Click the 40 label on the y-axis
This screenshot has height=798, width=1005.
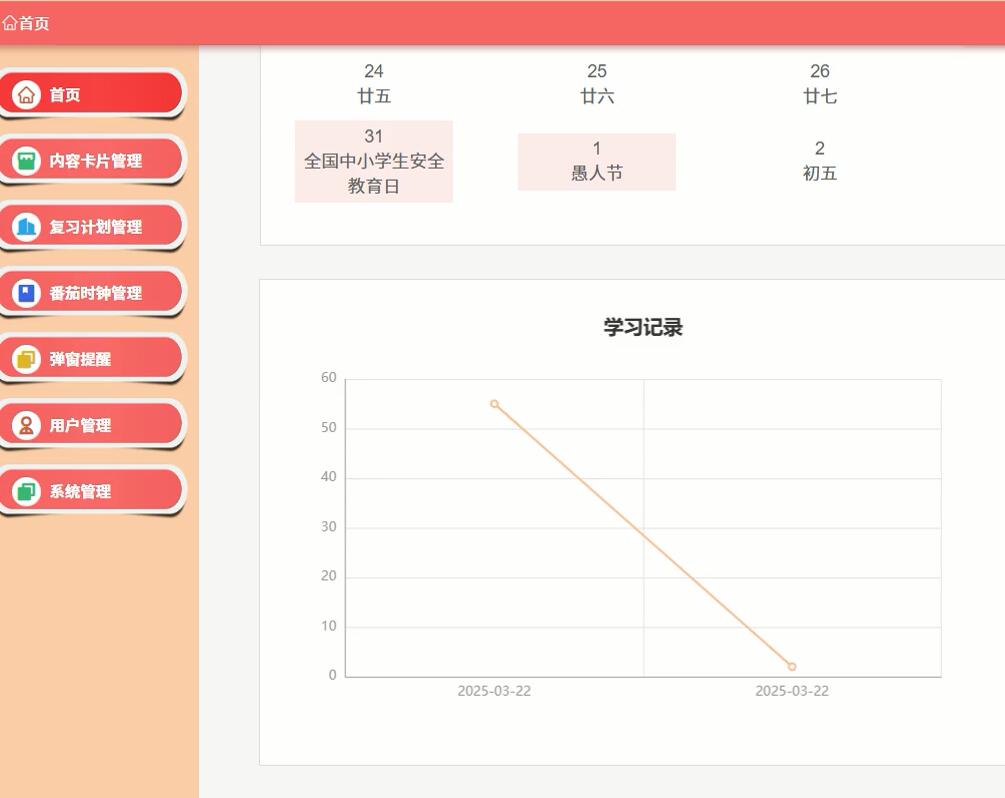click(329, 477)
